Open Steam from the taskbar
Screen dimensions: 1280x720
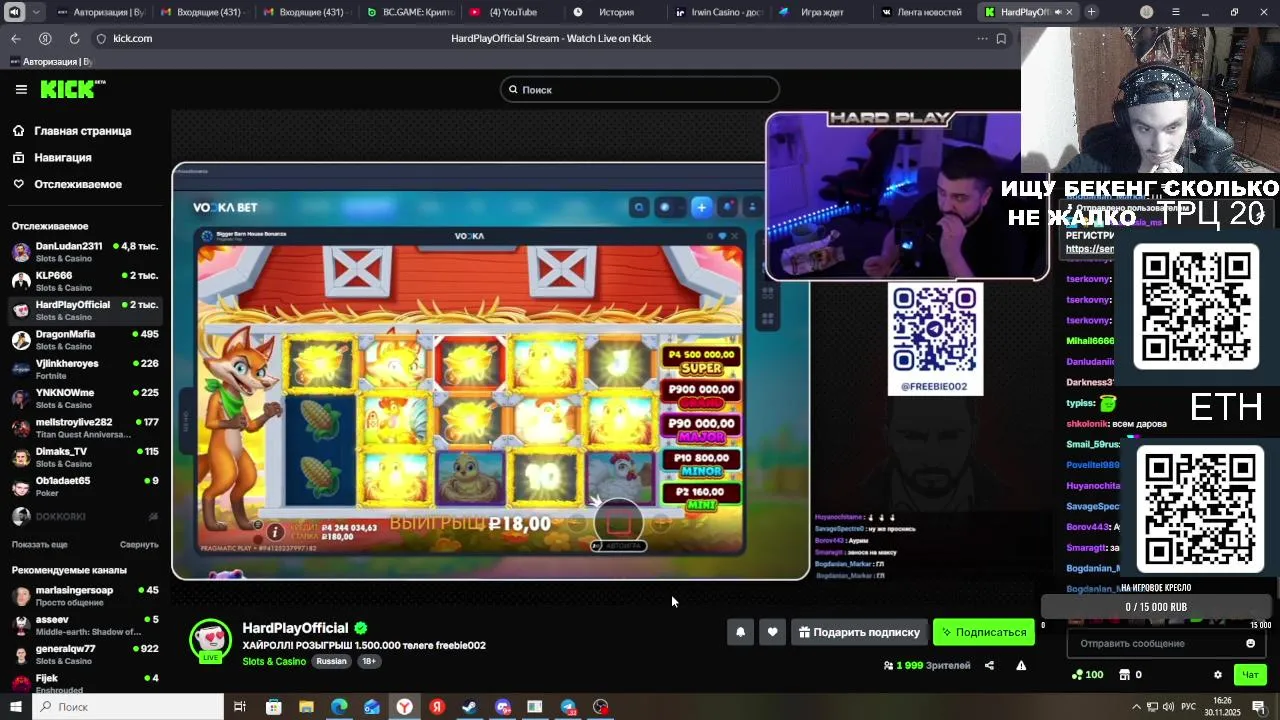click(469, 707)
